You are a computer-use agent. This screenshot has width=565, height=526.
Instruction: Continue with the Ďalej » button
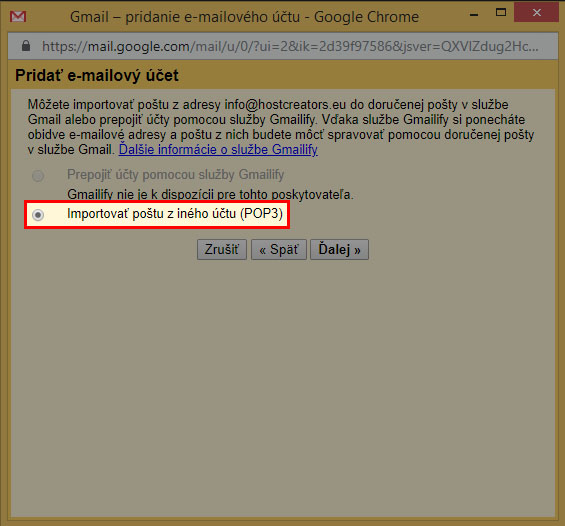[x=339, y=249]
